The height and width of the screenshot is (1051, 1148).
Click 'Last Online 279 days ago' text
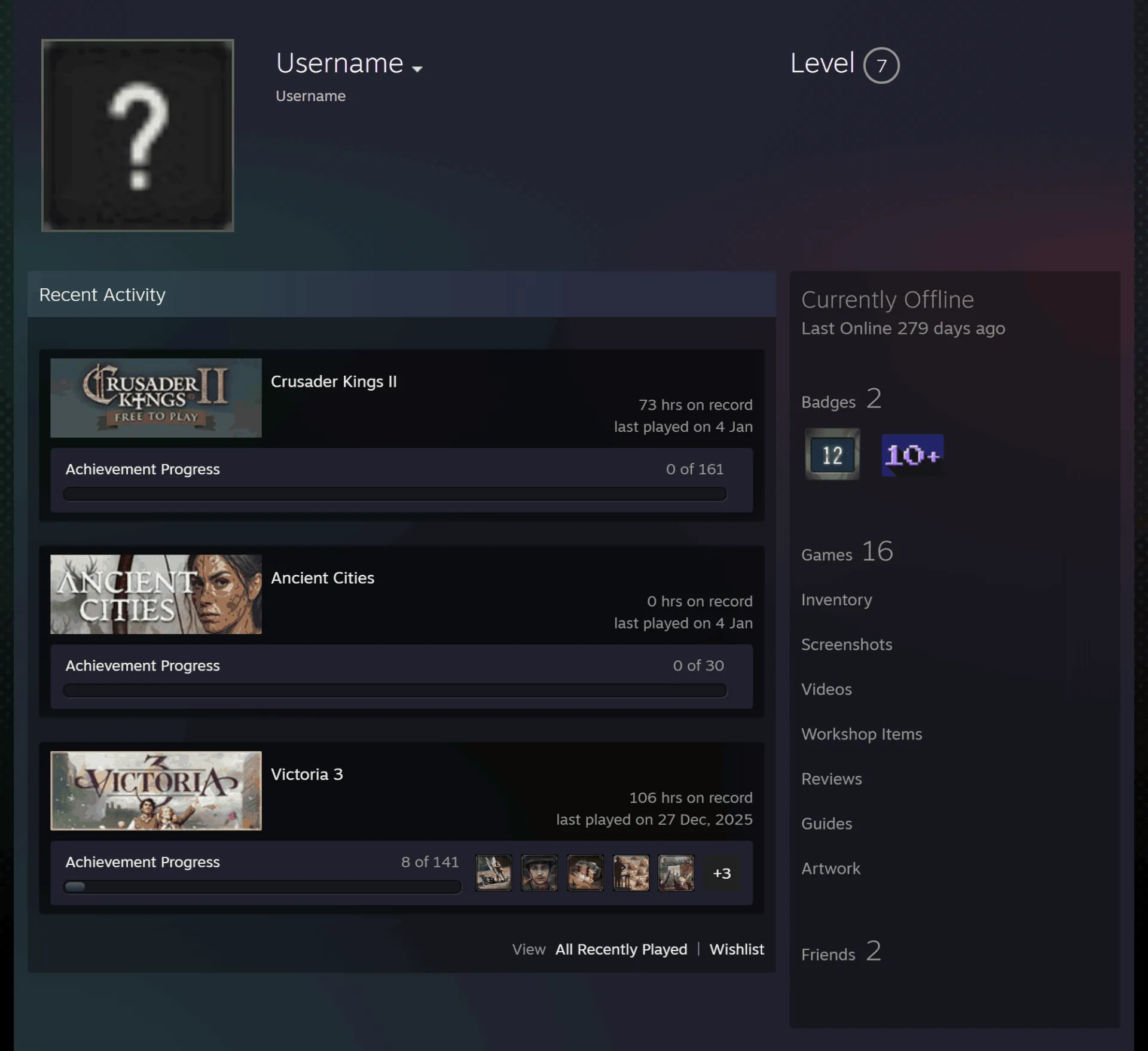point(903,328)
